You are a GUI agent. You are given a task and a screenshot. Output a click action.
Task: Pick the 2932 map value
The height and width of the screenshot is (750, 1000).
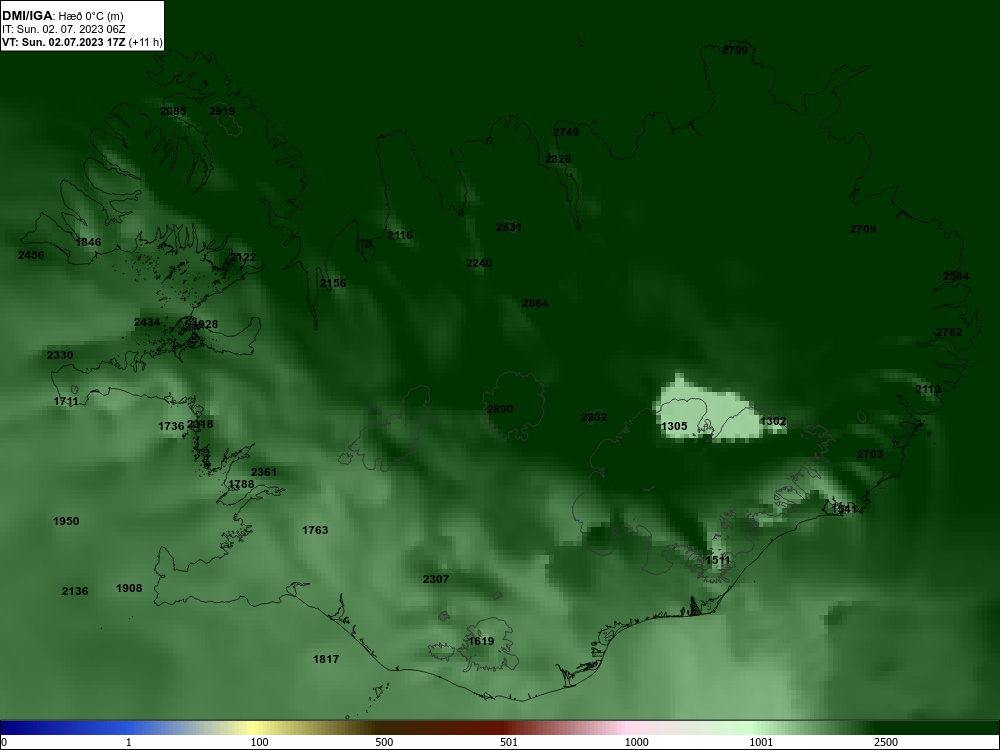click(x=594, y=417)
